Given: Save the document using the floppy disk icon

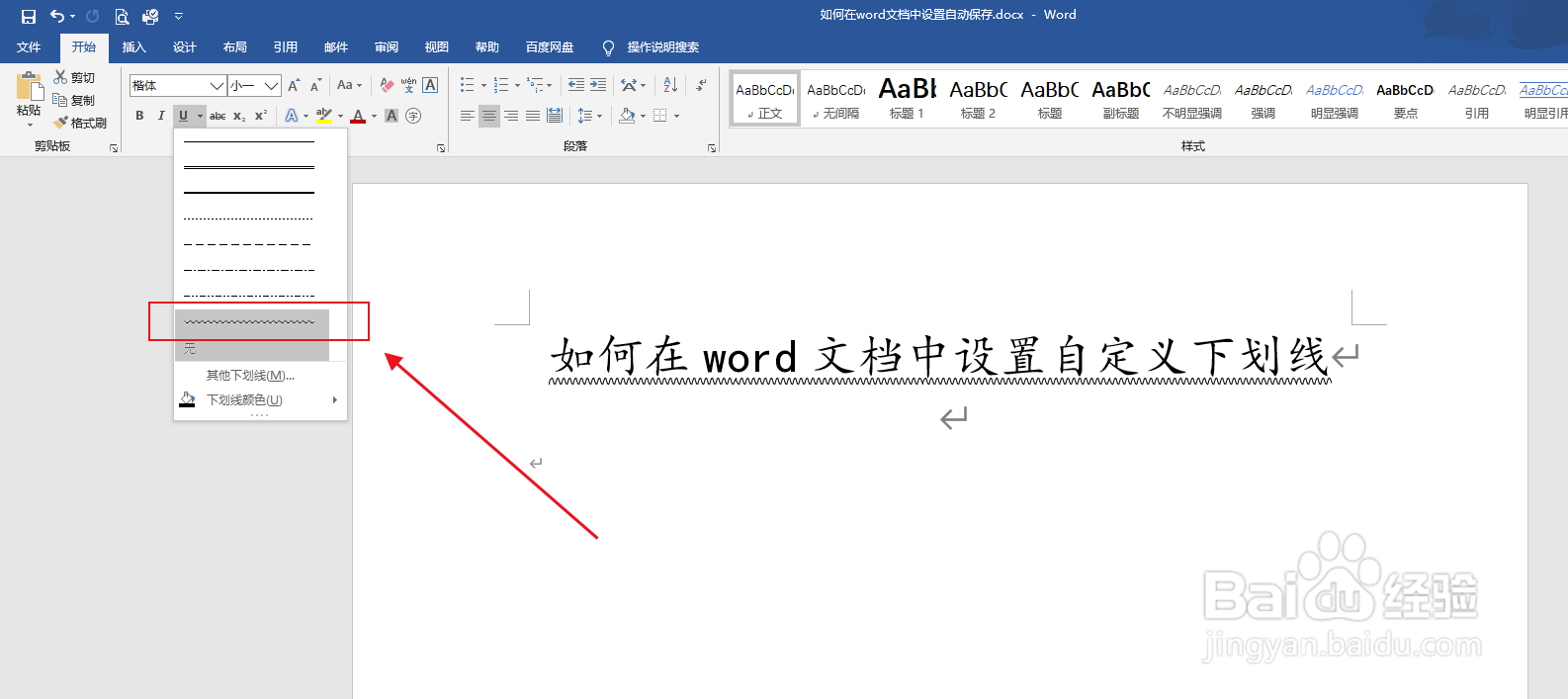Looking at the screenshot, I should pos(29,16).
